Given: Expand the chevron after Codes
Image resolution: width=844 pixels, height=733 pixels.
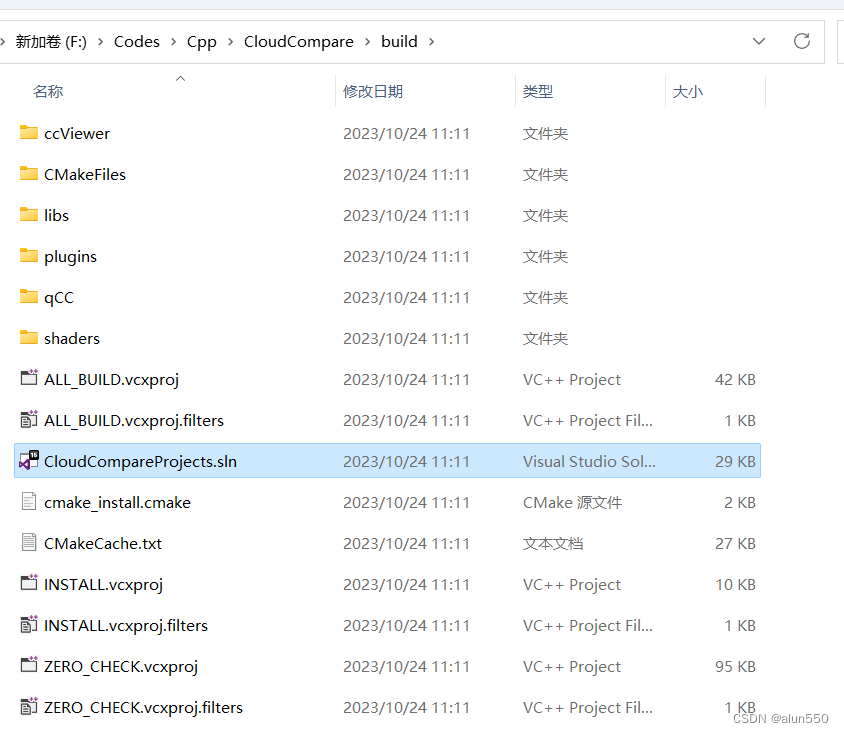Looking at the screenshot, I should (173, 41).
